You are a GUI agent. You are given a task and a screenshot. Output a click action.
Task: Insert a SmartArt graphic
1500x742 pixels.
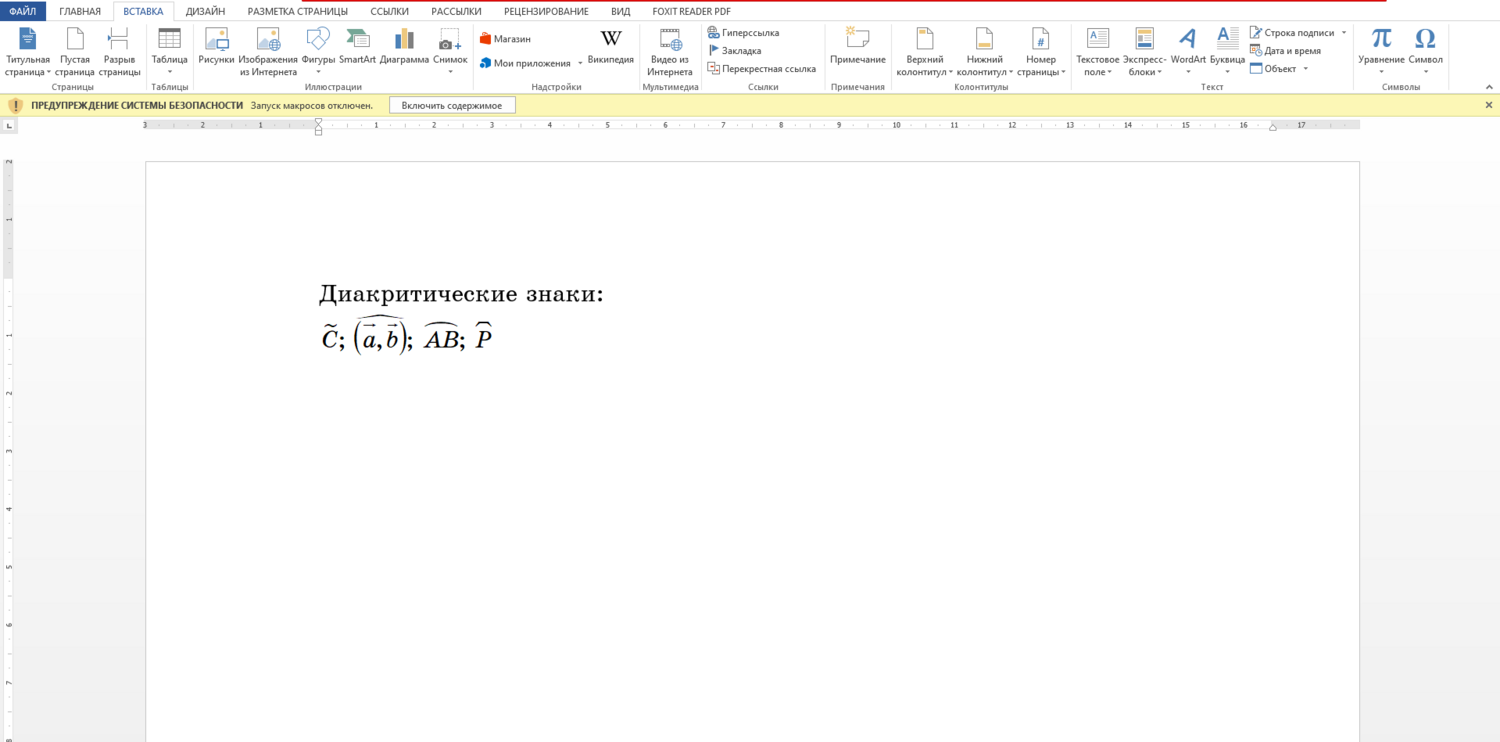pyautogui.click(x=357, y=46)
